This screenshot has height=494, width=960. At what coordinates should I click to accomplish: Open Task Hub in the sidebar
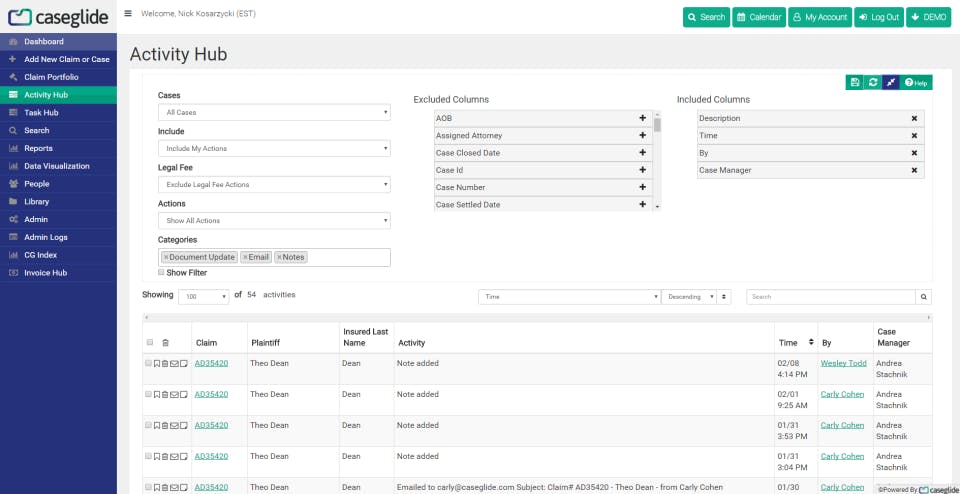[42, 113]
